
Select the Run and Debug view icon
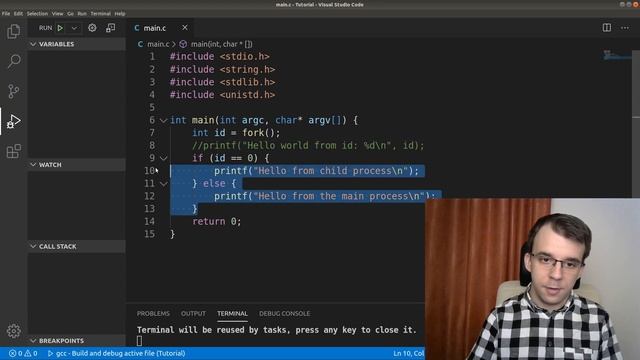pos(13,121)
